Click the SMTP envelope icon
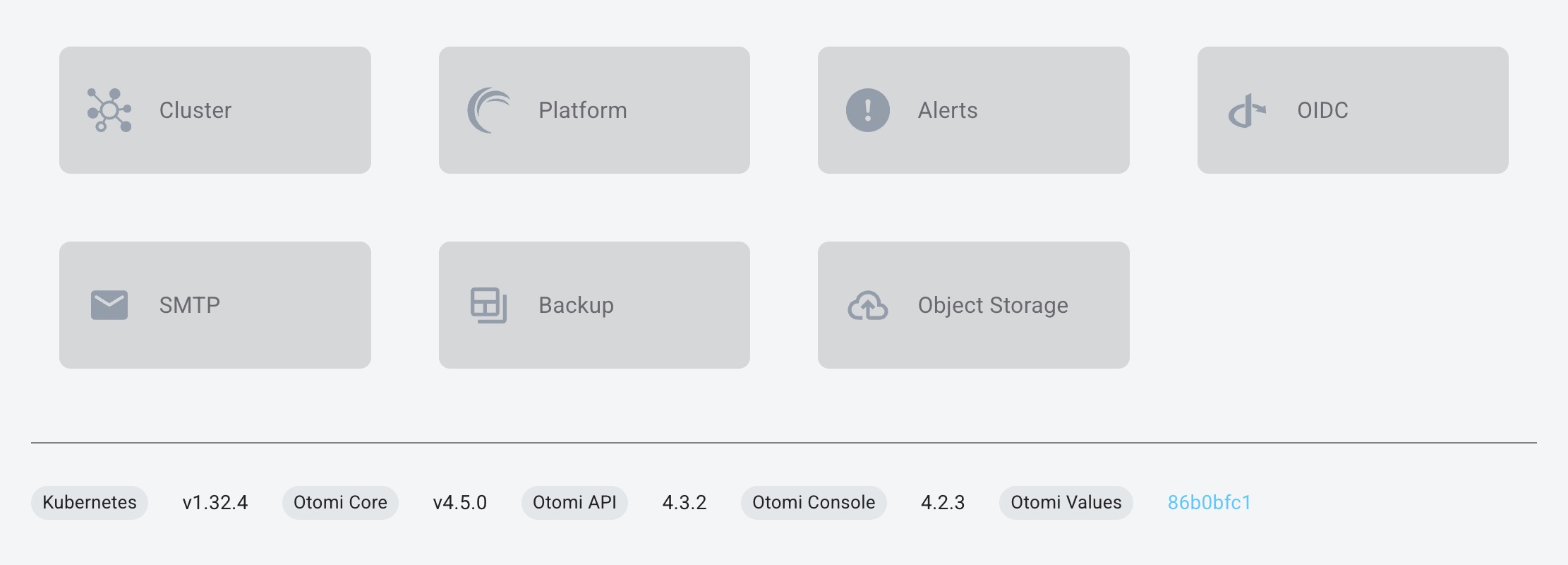This screenshot has width=1568, height=565. point(109,305)
